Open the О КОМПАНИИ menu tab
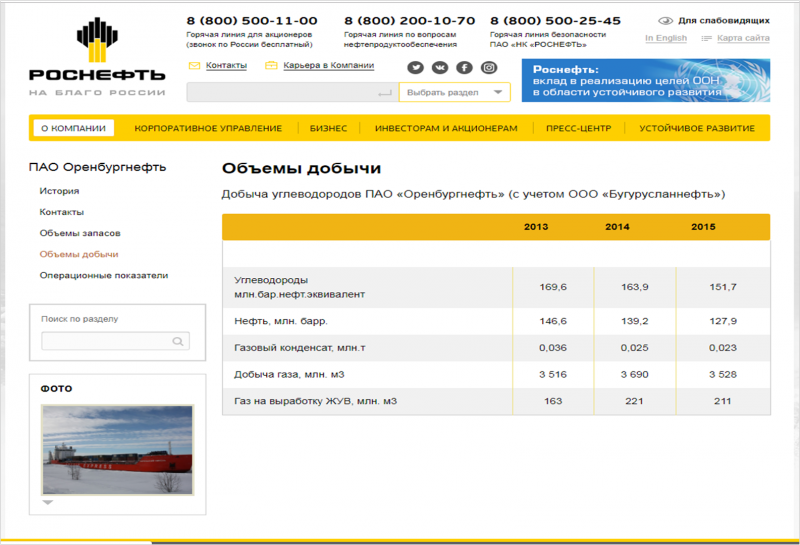 coord(73,128)
